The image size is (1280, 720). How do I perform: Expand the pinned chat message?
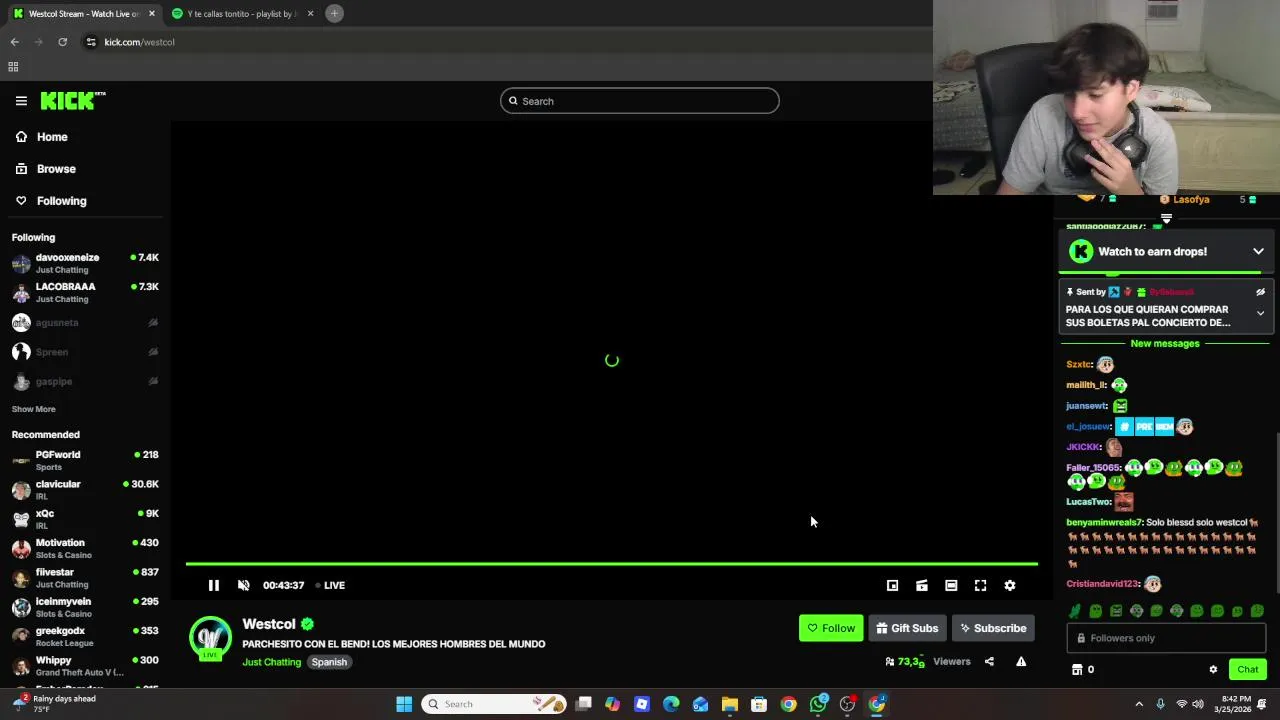[x=1260, y=313]
